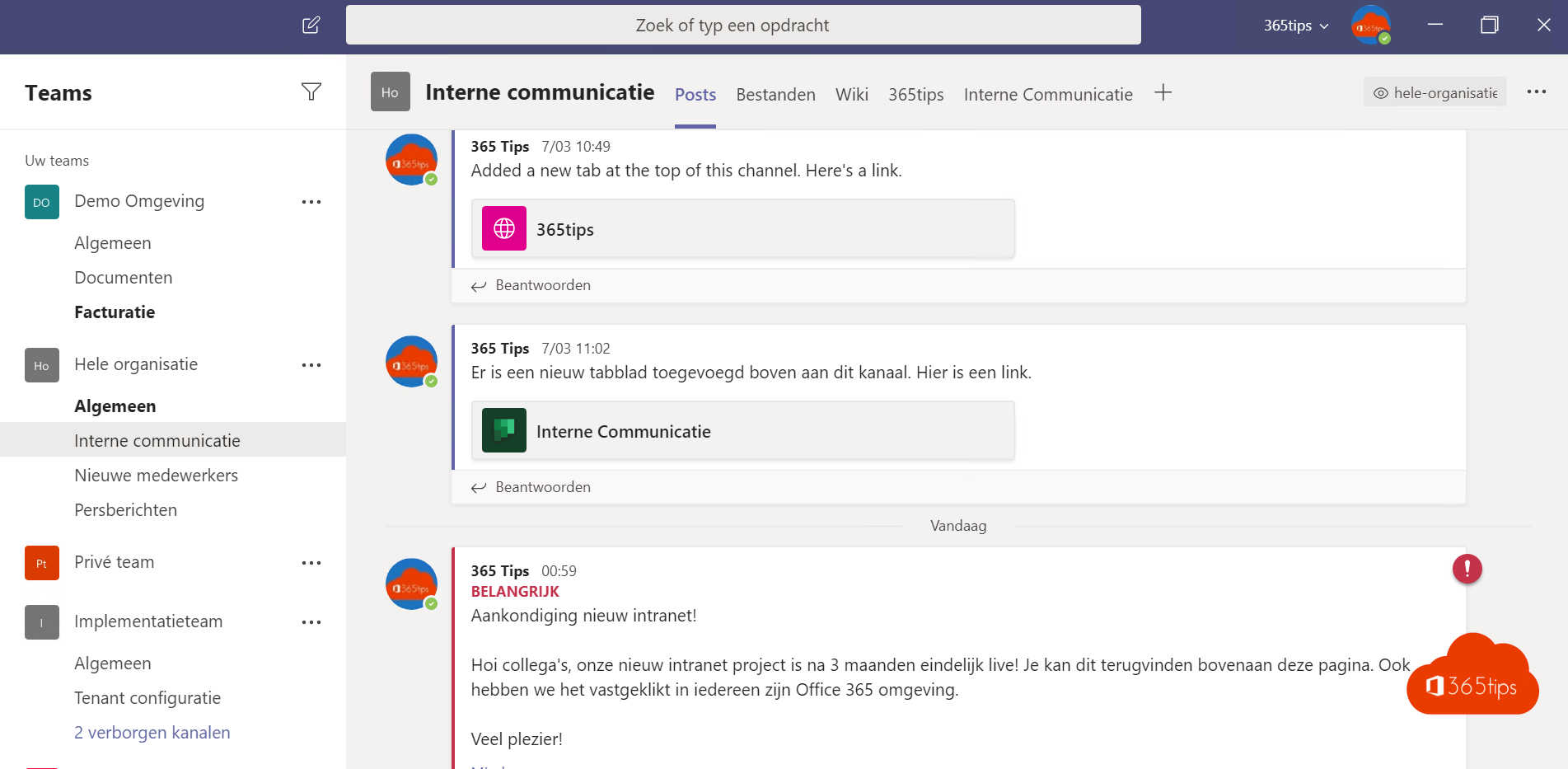The height and width of the screenshot is (769, 1568).
Task: Open the Persberichten channel
Action: click(126, 510)
